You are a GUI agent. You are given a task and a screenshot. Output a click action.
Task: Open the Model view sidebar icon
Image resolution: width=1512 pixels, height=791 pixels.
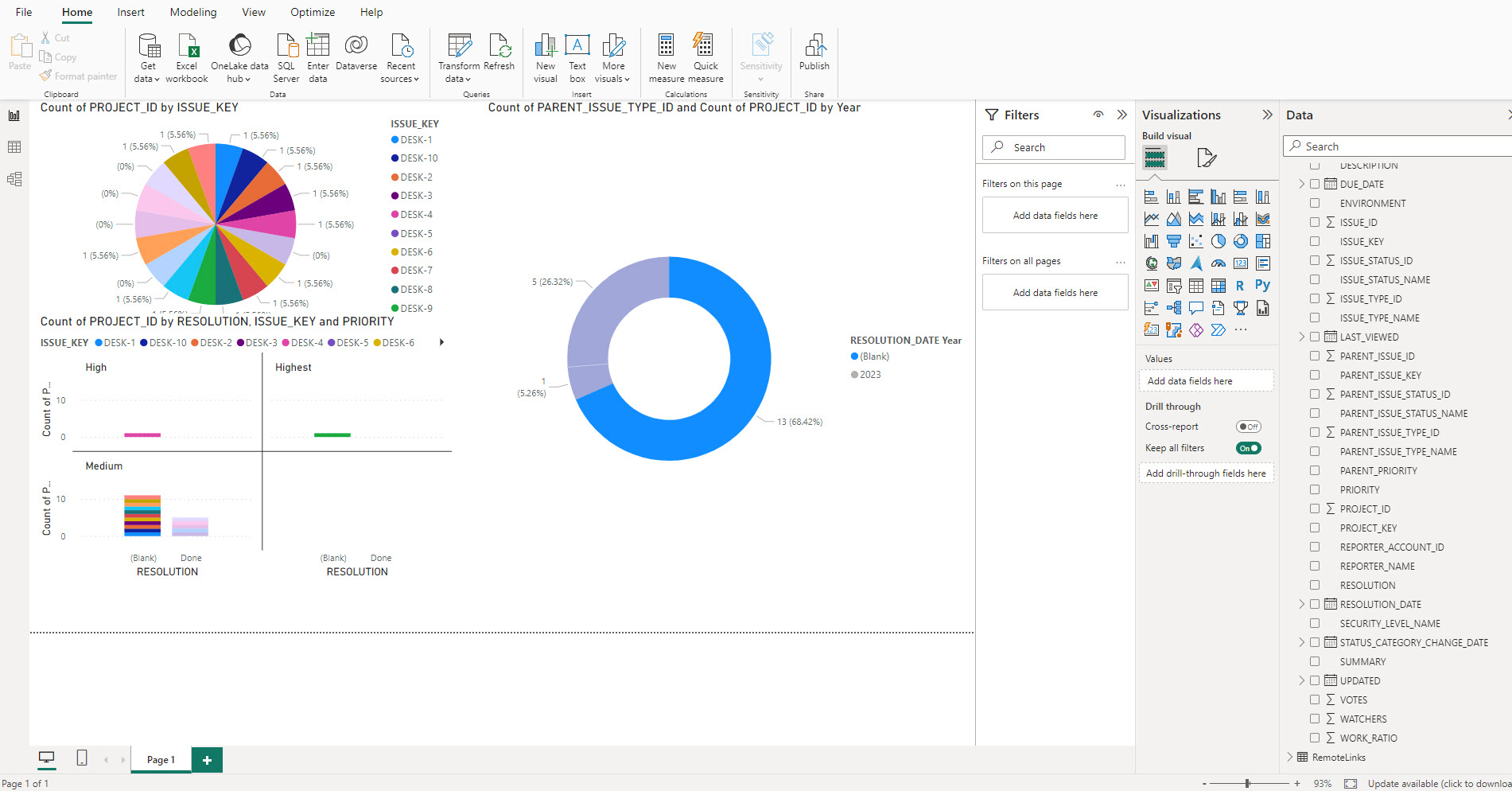pos(14,179)
